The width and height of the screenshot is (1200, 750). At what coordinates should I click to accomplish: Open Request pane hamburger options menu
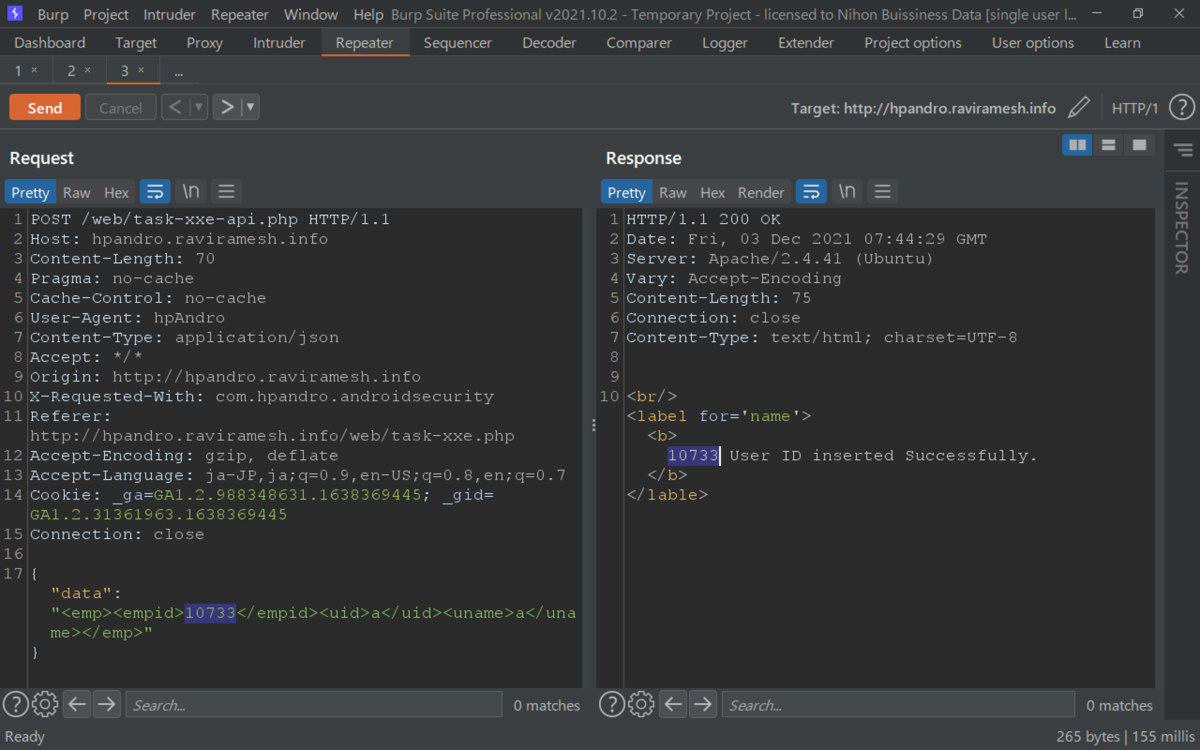(226, 192)
